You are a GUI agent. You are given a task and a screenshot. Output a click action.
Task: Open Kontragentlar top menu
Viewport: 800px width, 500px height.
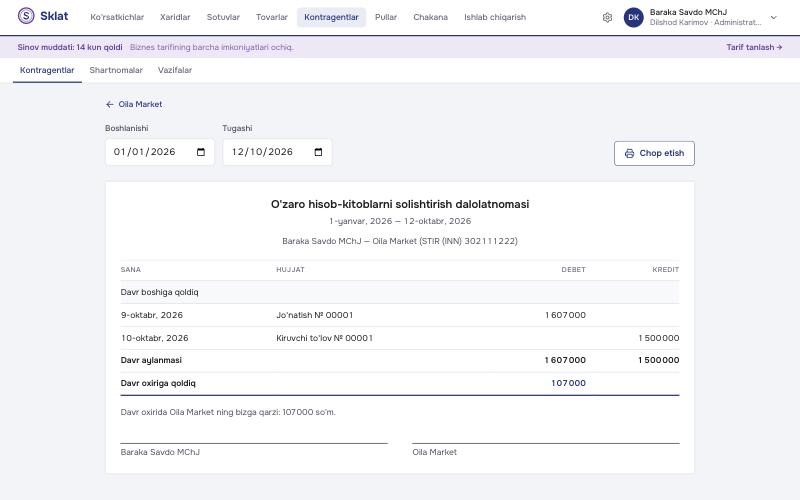[332, 17]
